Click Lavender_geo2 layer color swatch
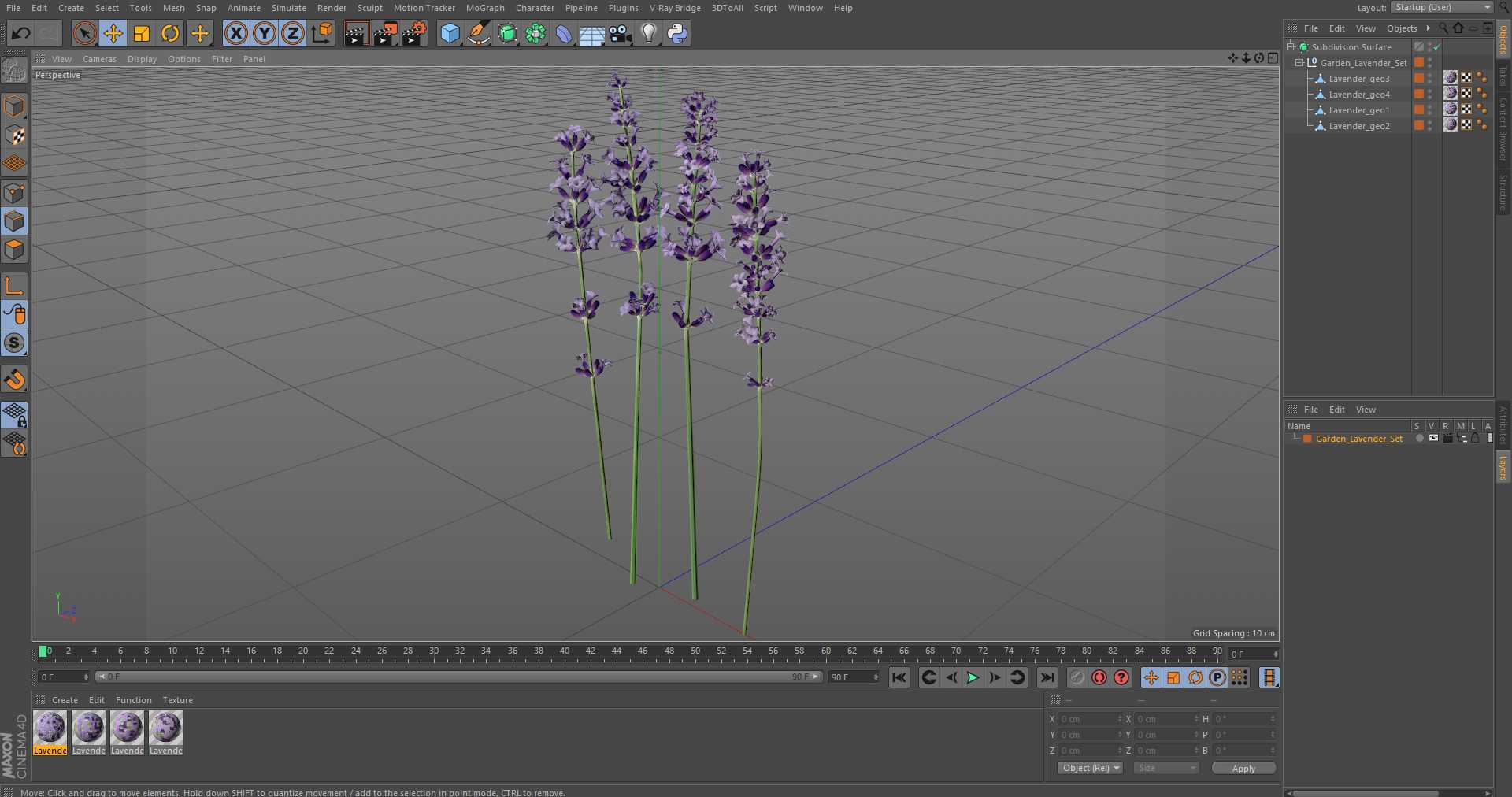Screen dimensions: 1512x797 click(1418, 125)
